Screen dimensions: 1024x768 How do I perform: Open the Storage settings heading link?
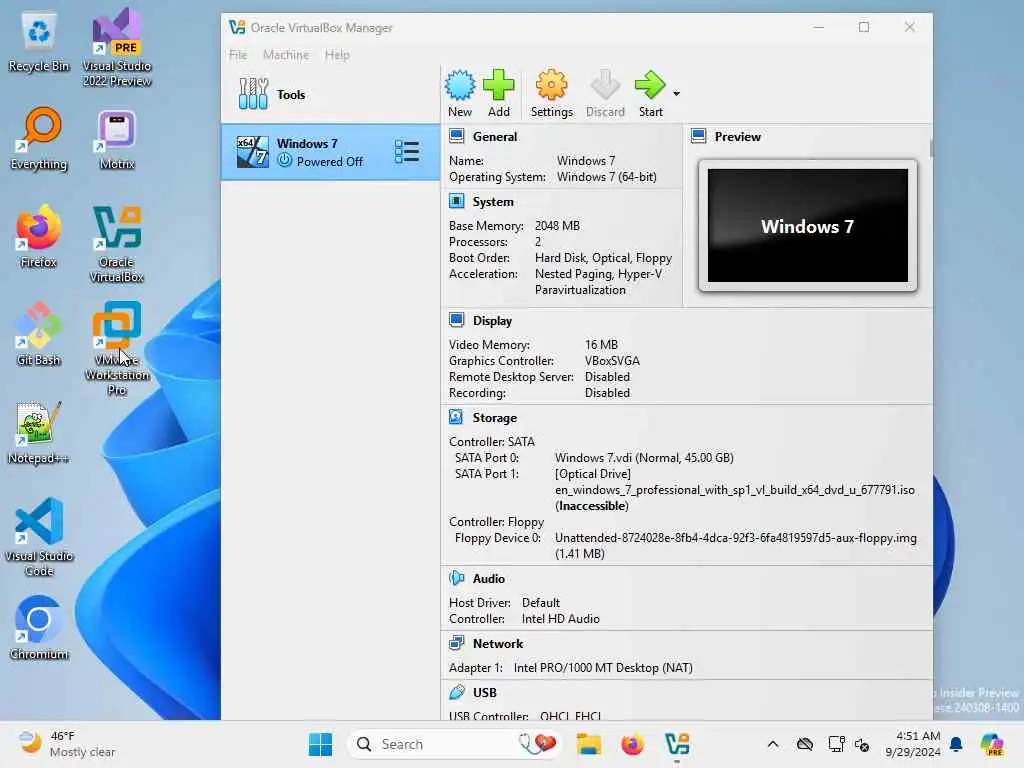coord(494,417)
